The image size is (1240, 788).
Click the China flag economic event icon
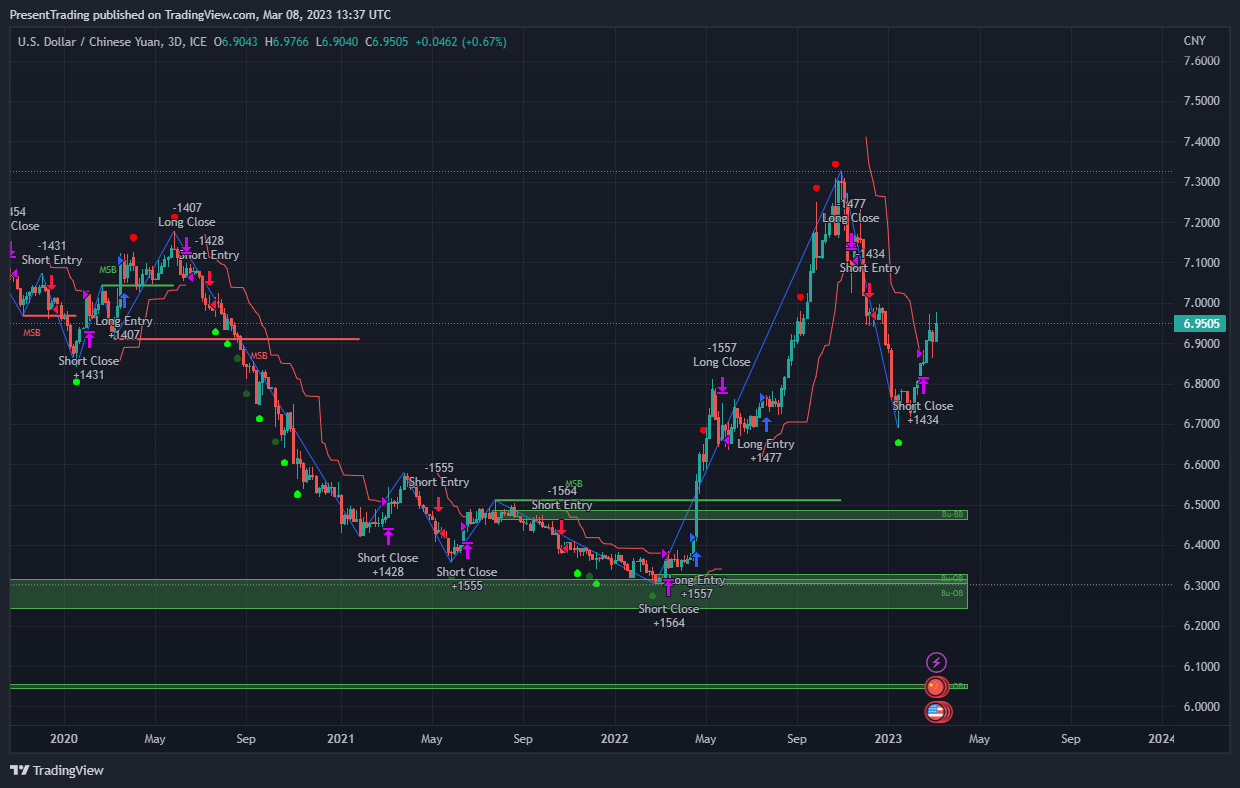(936, 687)
